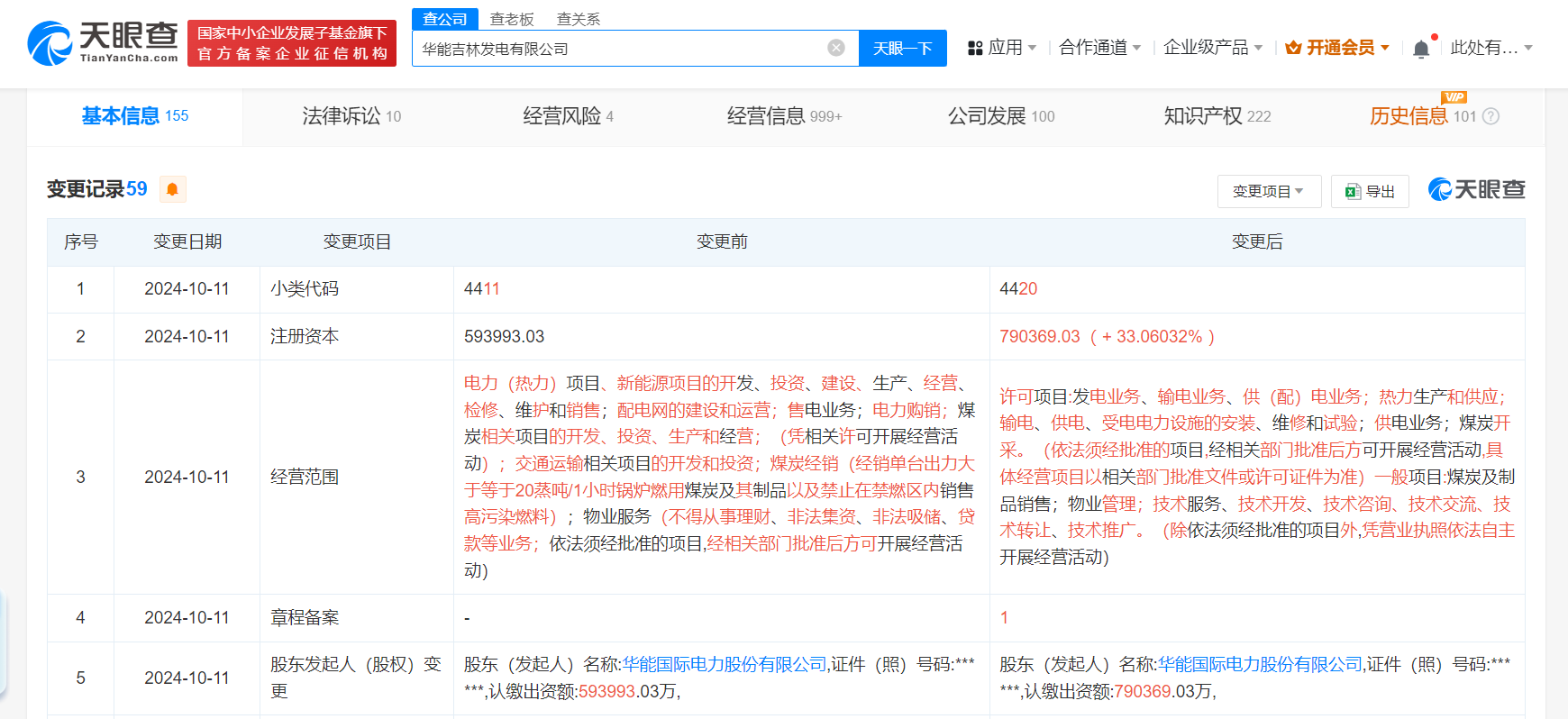Click the 天眼一下 search button
Viewport: 1568px width, 719px height.
(903, 48)
